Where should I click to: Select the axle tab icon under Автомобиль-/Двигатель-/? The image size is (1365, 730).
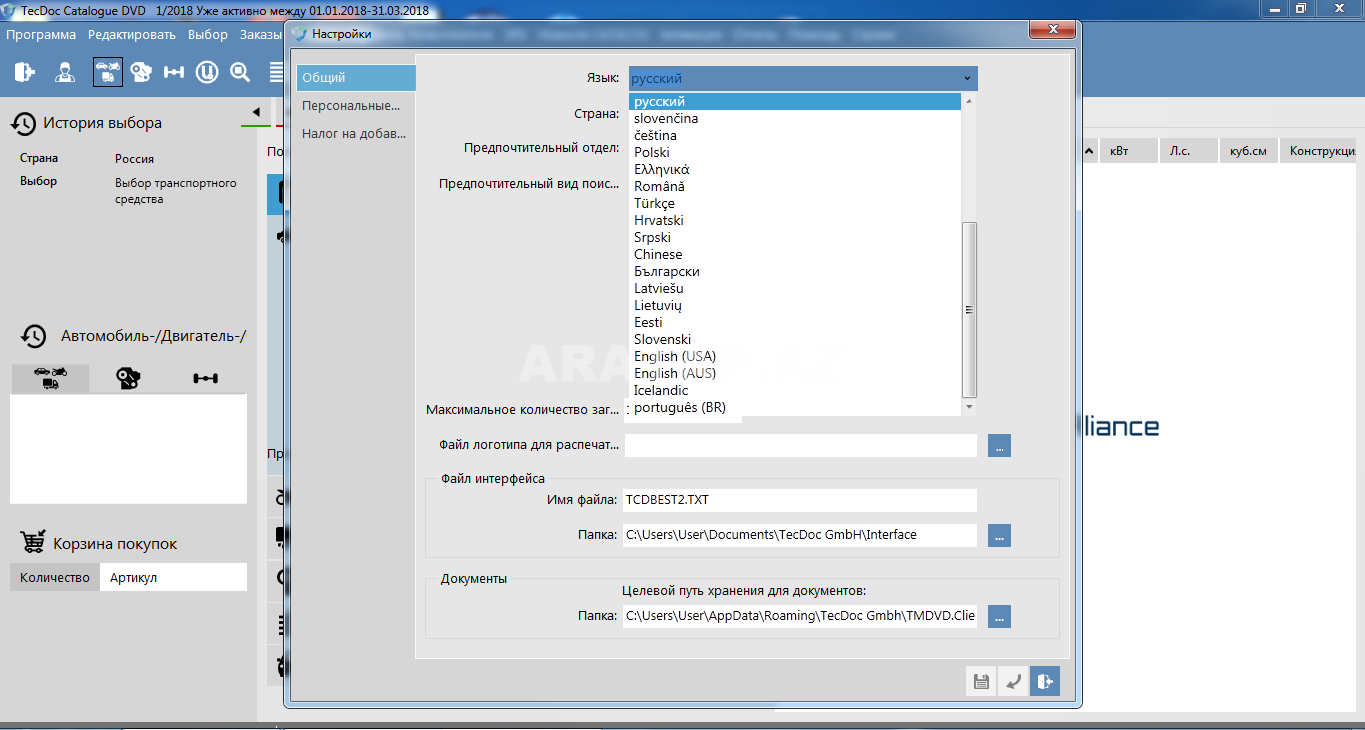pos(206,378)
